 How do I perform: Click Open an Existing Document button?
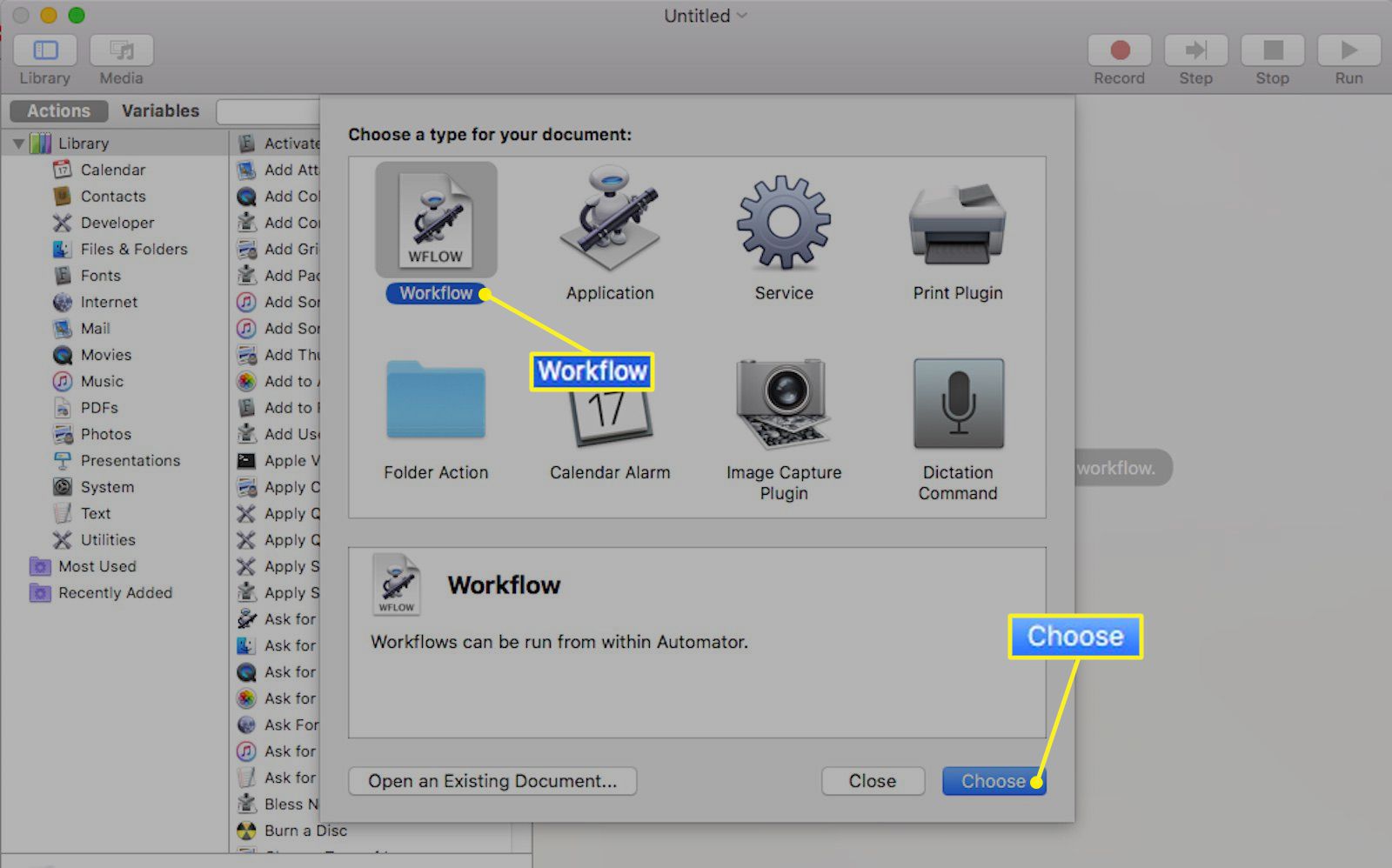tap(492, 781)
